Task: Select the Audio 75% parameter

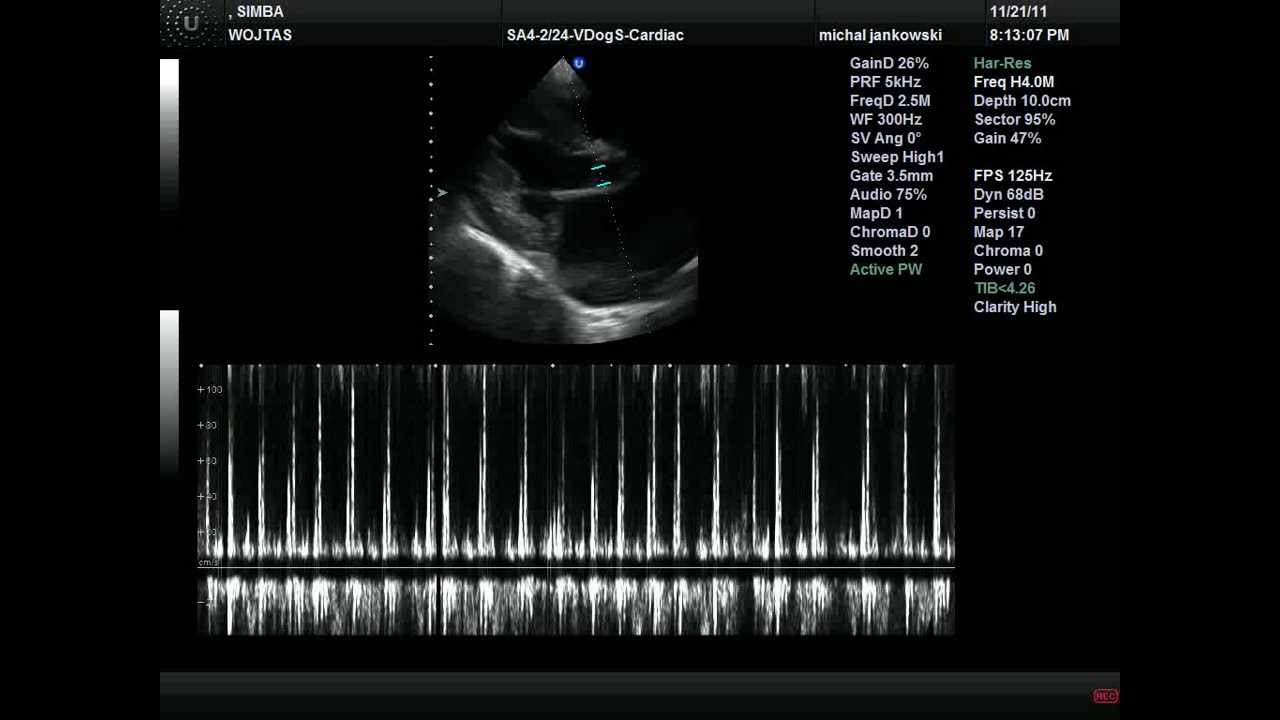Action: pyautogui.click(x=888, y=195)
